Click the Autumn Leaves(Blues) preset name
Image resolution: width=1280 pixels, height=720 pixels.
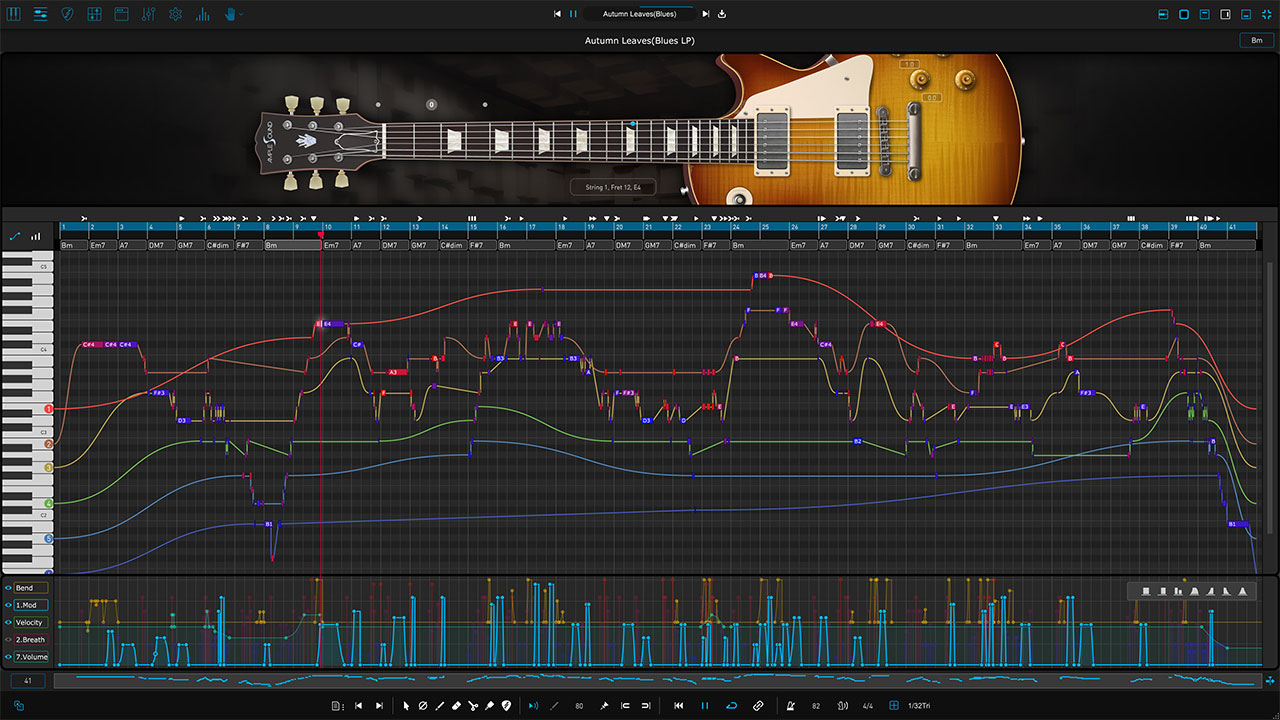pyautogui.click(x=639, y=14)
